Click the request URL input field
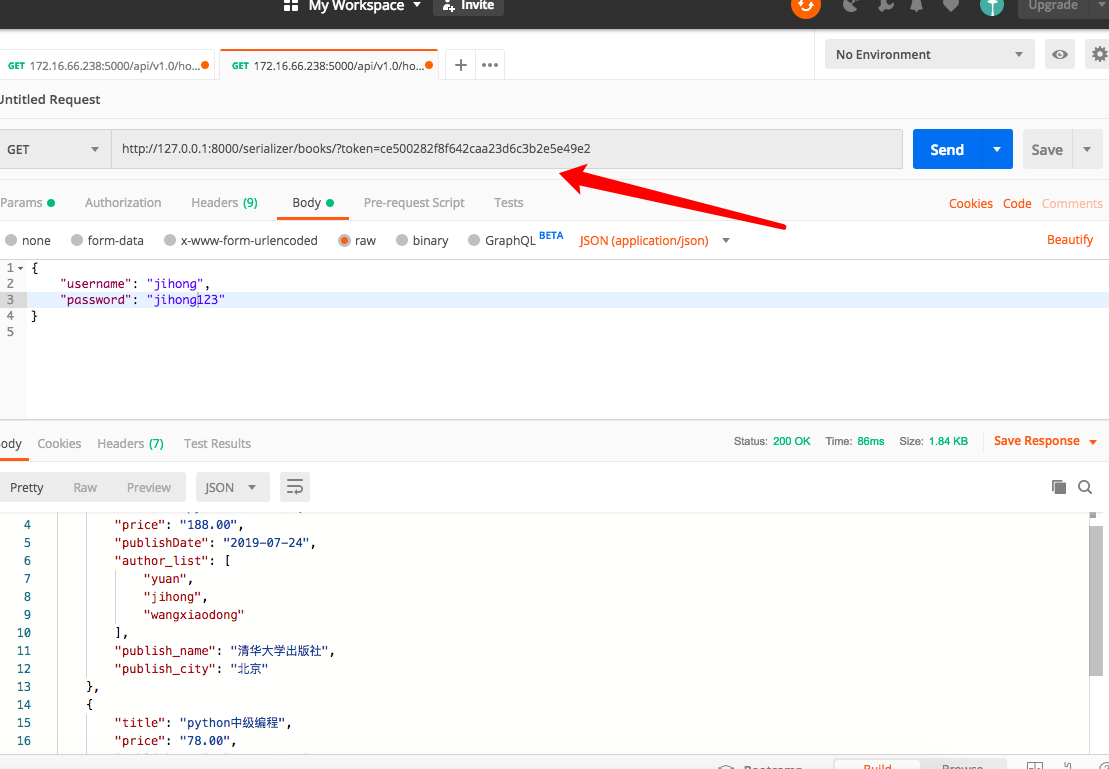 coord(506,149)
